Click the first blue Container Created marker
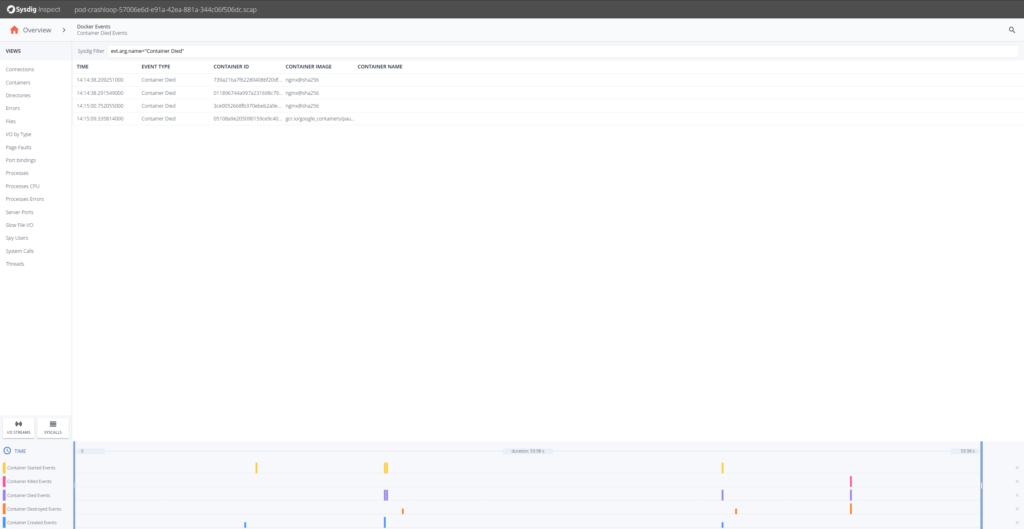Screen dimensions: 1024x529 (x=245, y=524)
